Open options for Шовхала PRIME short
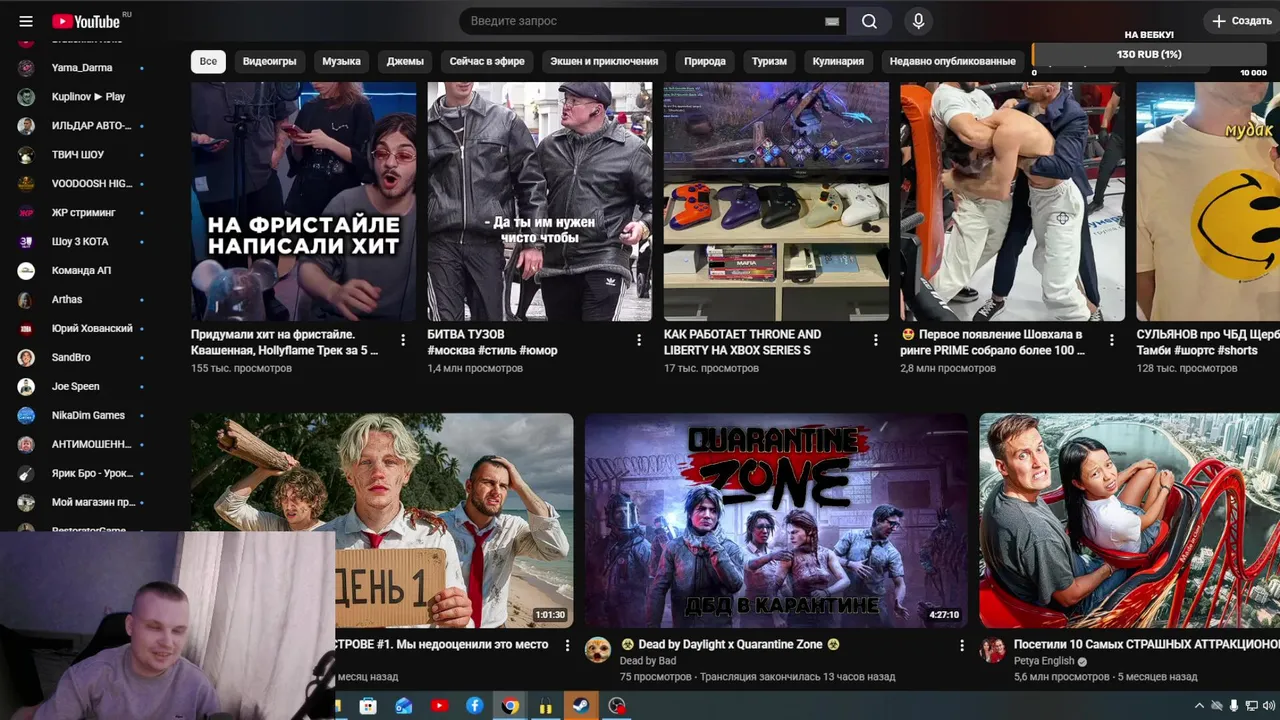The height and width of the screenshot is (720, 1280). point(1111,341)
